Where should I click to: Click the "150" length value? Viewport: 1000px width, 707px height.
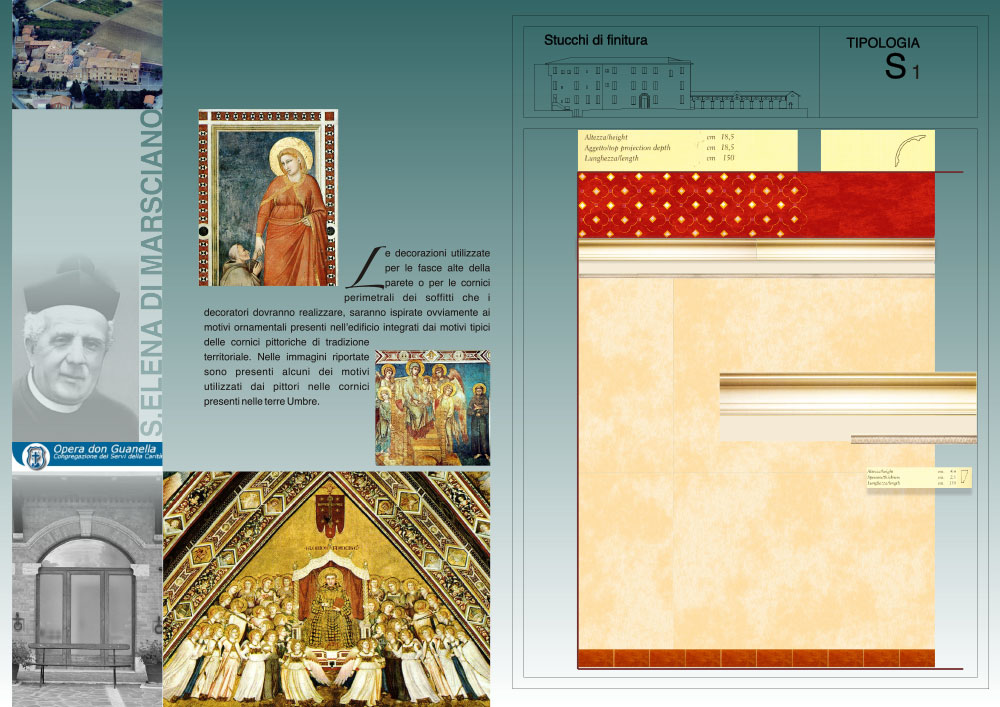[x=728, y=158]
